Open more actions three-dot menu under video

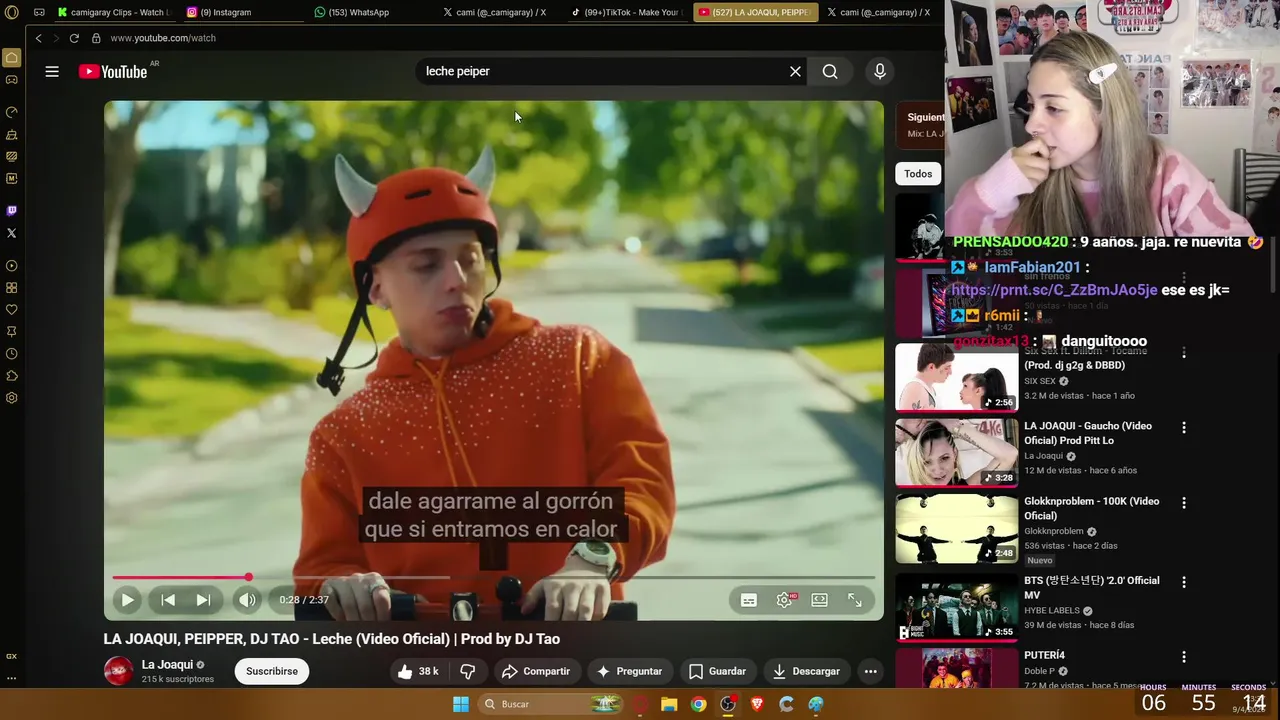click(871, 671)
